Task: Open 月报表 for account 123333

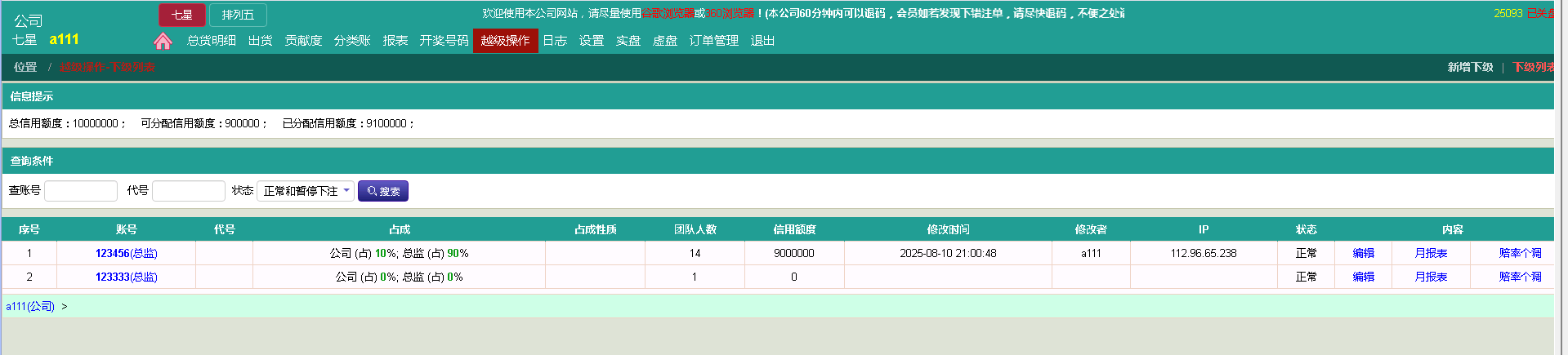Action: point(1432,277)
